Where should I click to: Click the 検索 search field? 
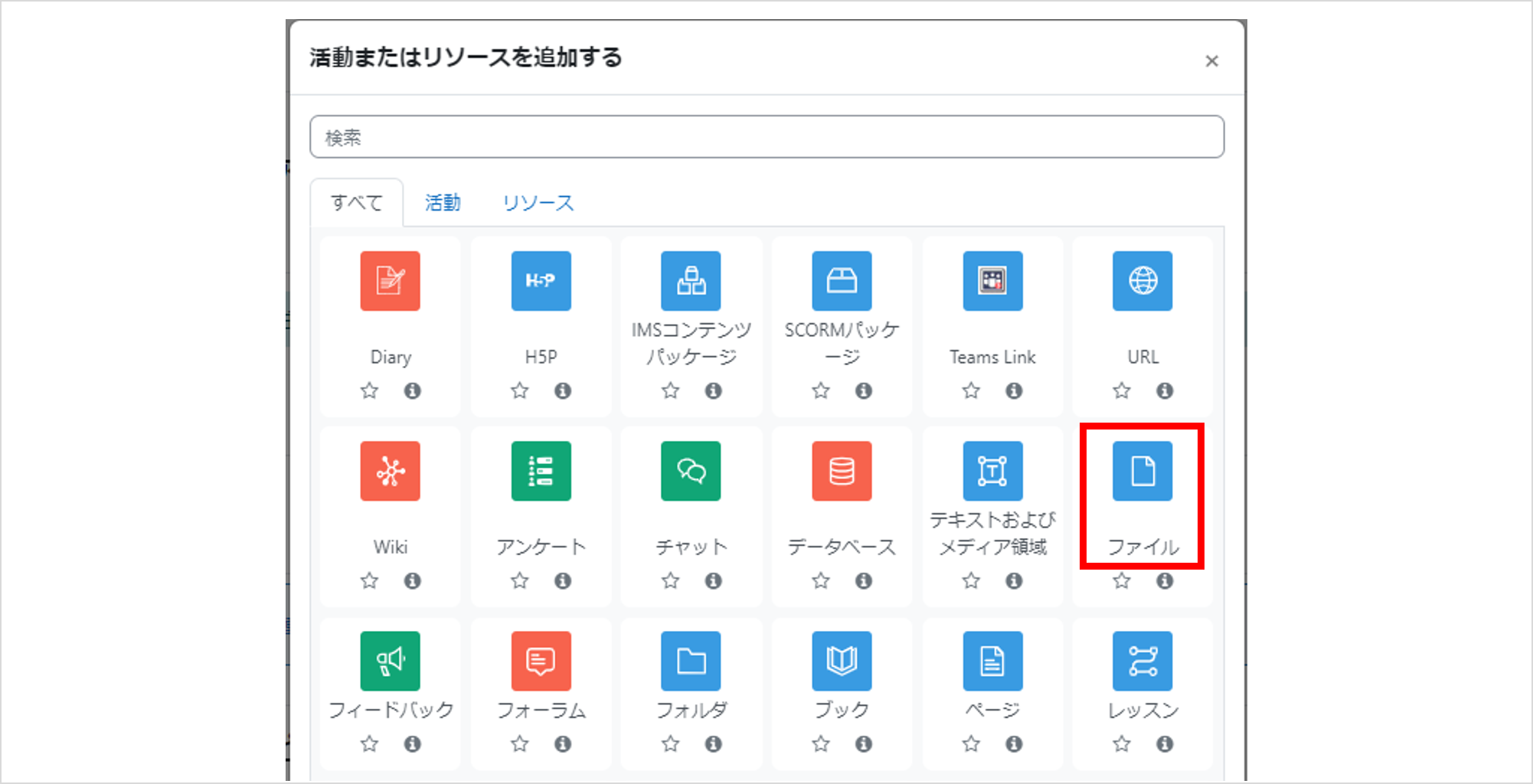[x=766, y=137]
